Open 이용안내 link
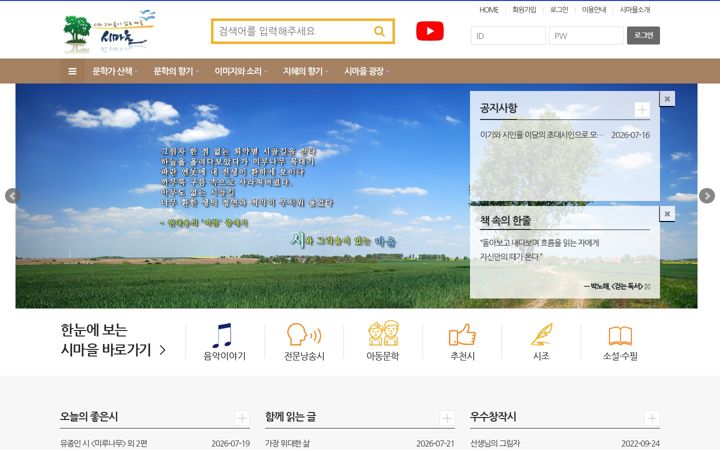720x450 pixels. (594, 10)
